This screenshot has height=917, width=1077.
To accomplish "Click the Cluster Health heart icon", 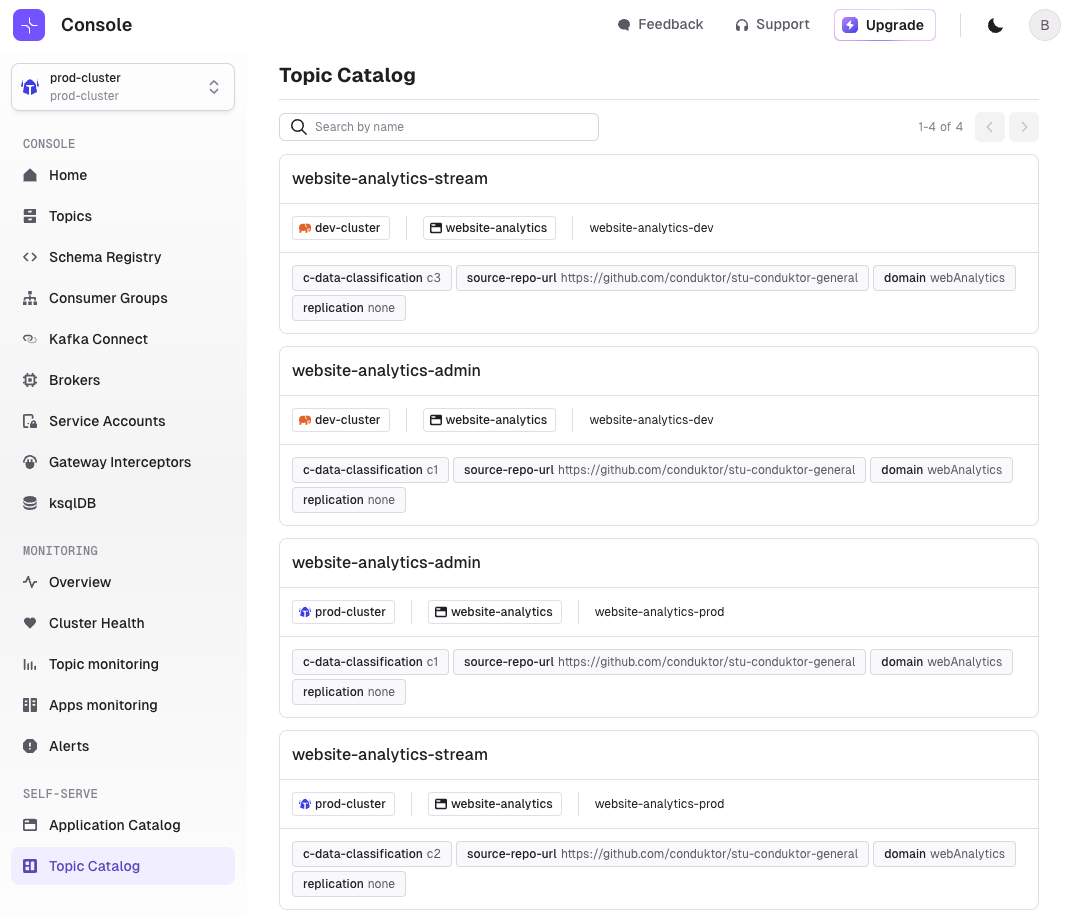I will tap(30, 623).
